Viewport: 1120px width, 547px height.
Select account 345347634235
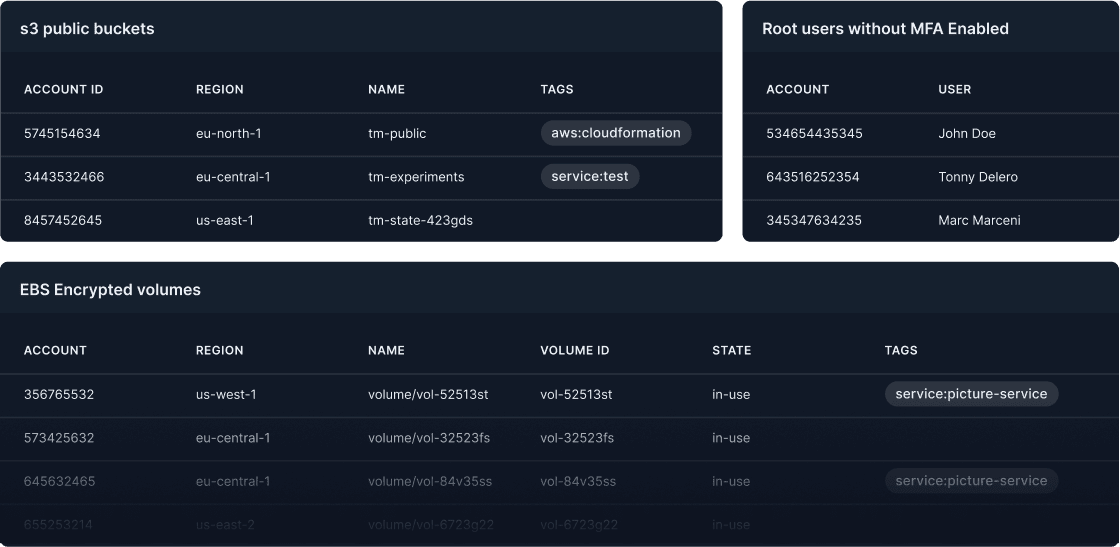coord(814,221)
